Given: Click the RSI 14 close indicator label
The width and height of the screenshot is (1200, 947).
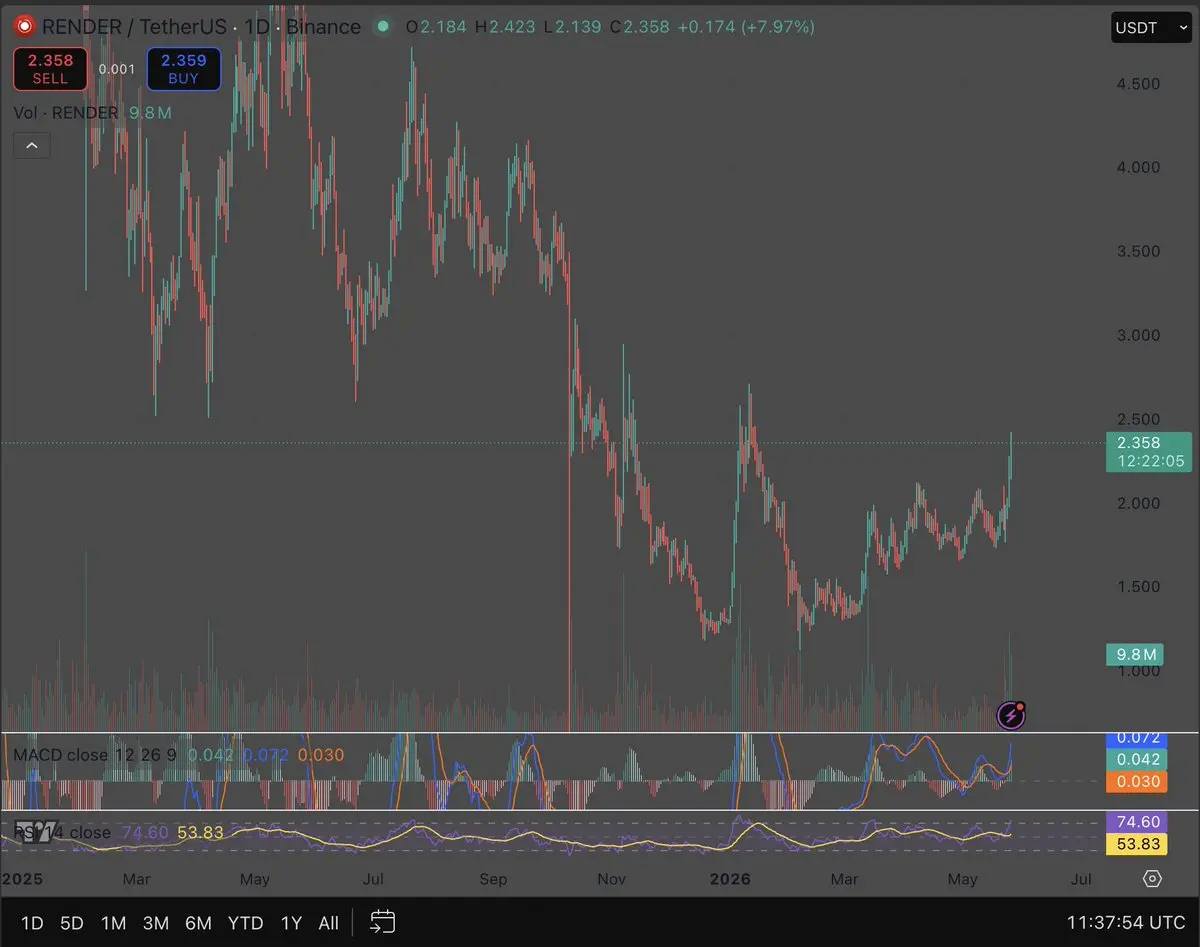Looking at the screenshot, I should click(62, 832).
